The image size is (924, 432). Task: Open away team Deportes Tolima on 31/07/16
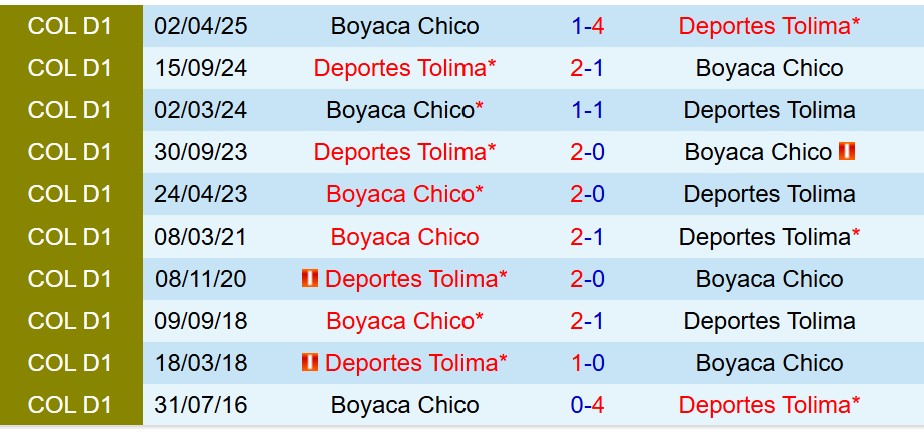coord(769,405)
